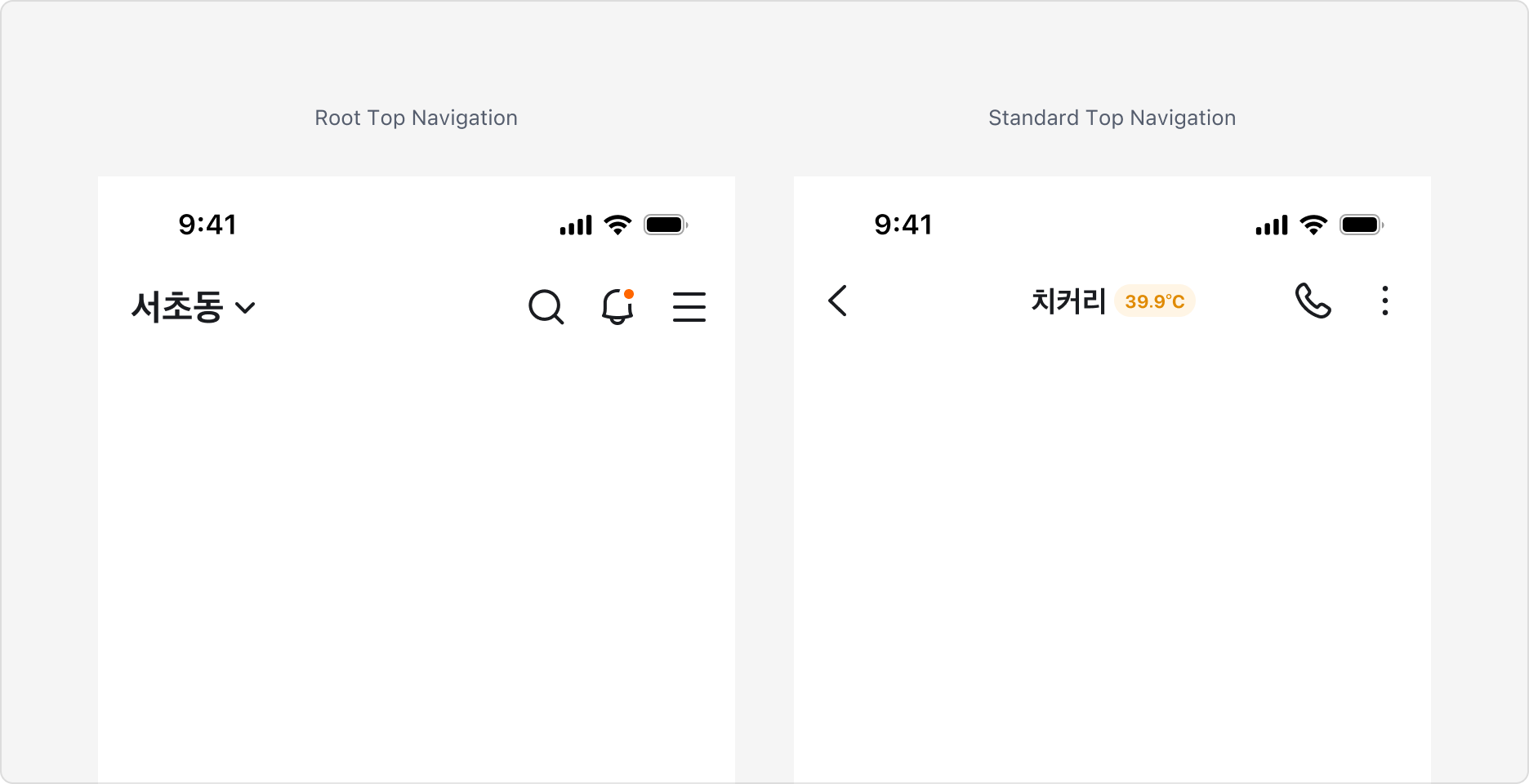Viewport: 1529px width, 784px height.
Task: Tap the 치커리 title text
Action: click(x=1068, y=301)
